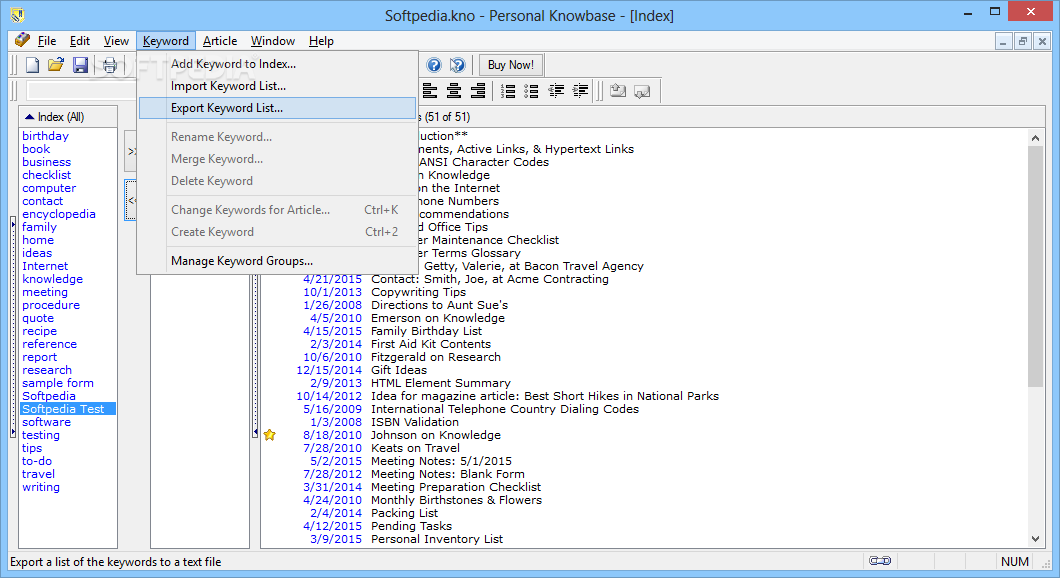This screenshot has width=1060, height=578.
Task: Go to previous article up-arrow icon
Action: click(618, 91)
